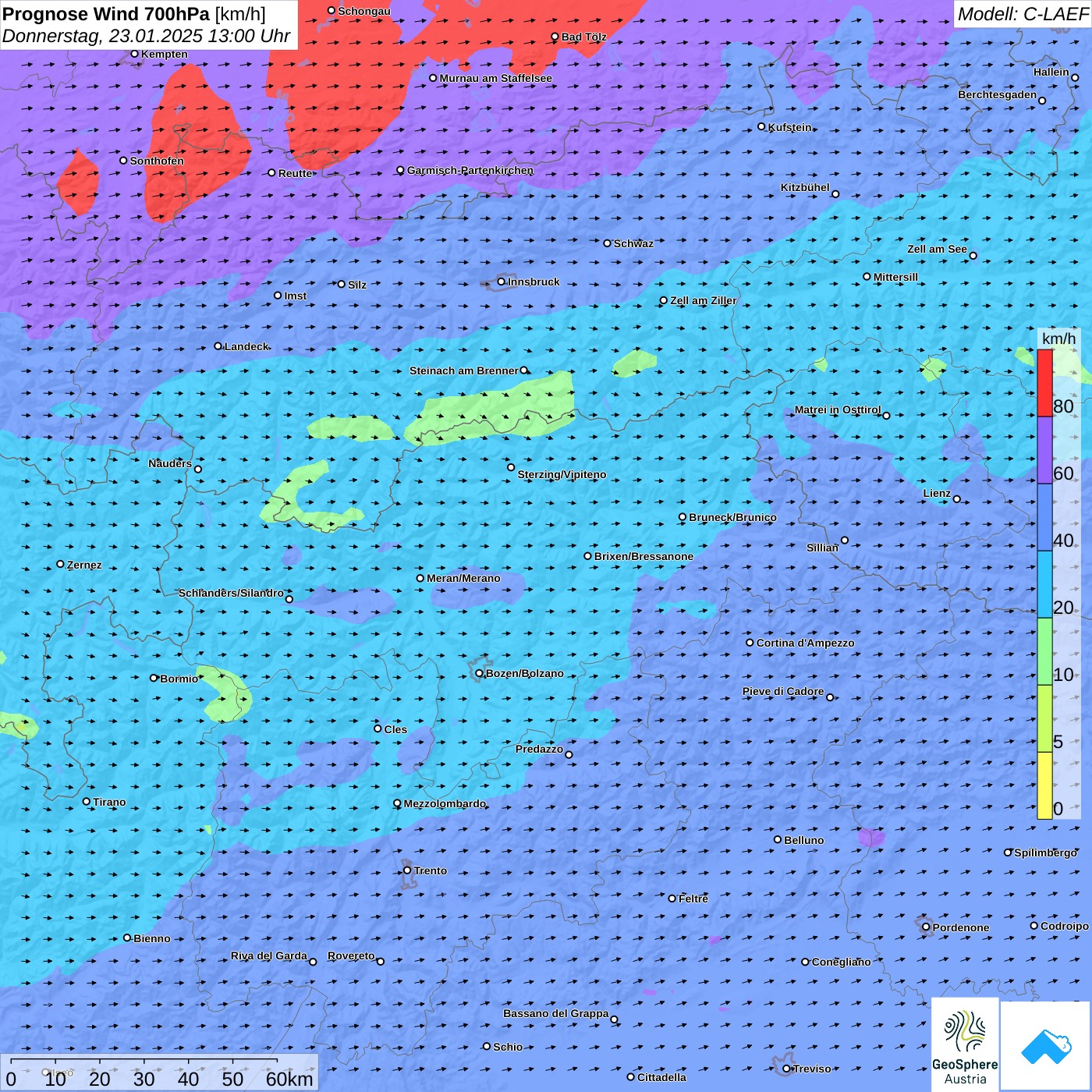The width and height of the screenshot is (1092, 1092).
Task: Click the Bormio city marker
Action: click(x=154, y=678)
